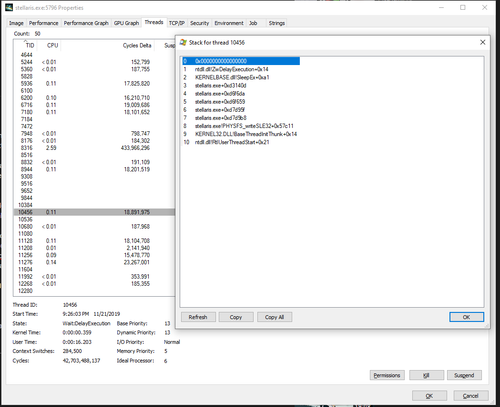Open the Security tab

pos(199,23)
